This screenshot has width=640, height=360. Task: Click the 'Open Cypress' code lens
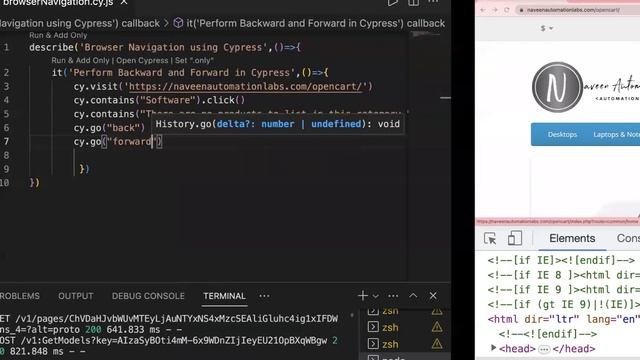[x=142, y=60]
